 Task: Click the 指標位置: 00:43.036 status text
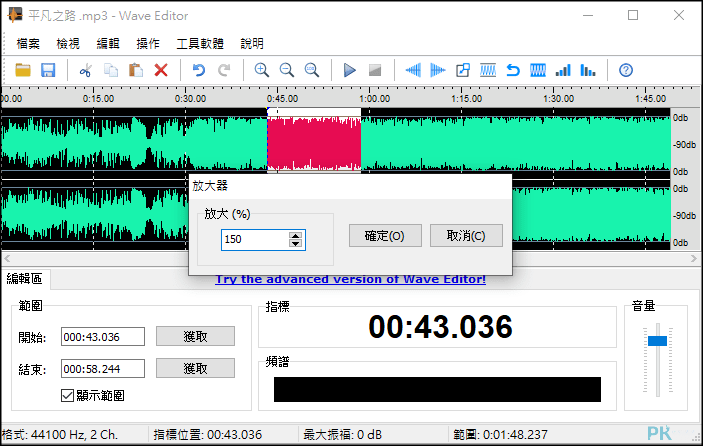[x=208, y=434]
